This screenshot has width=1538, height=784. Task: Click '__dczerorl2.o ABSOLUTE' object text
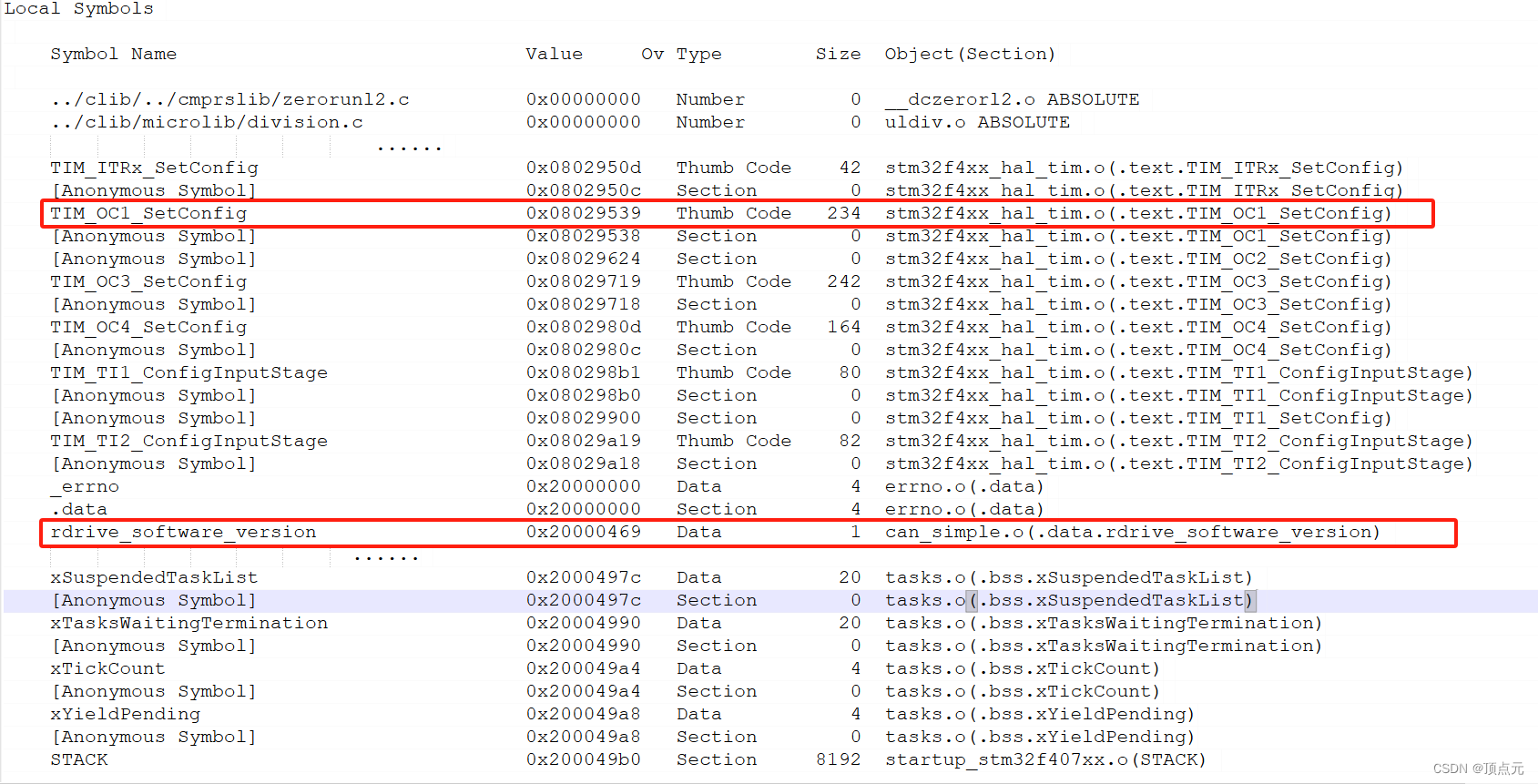[1012, 99]
